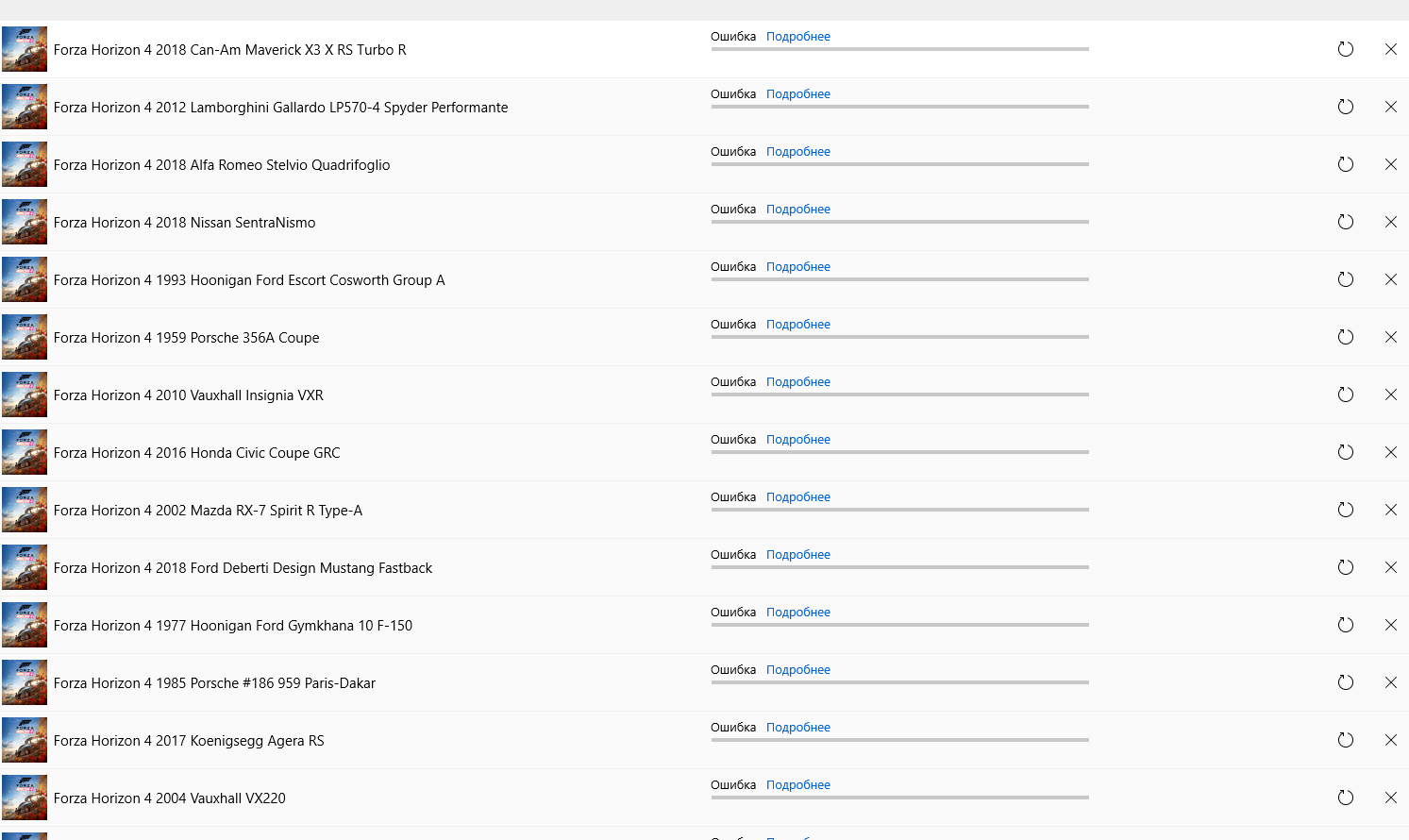Image resolution: width=1409 pixels, height=840 pixels.
Task: Select title Forza Horizon 4 2018 Ford Deberti Design Mustang Fastback
Action: pos(243,568)
